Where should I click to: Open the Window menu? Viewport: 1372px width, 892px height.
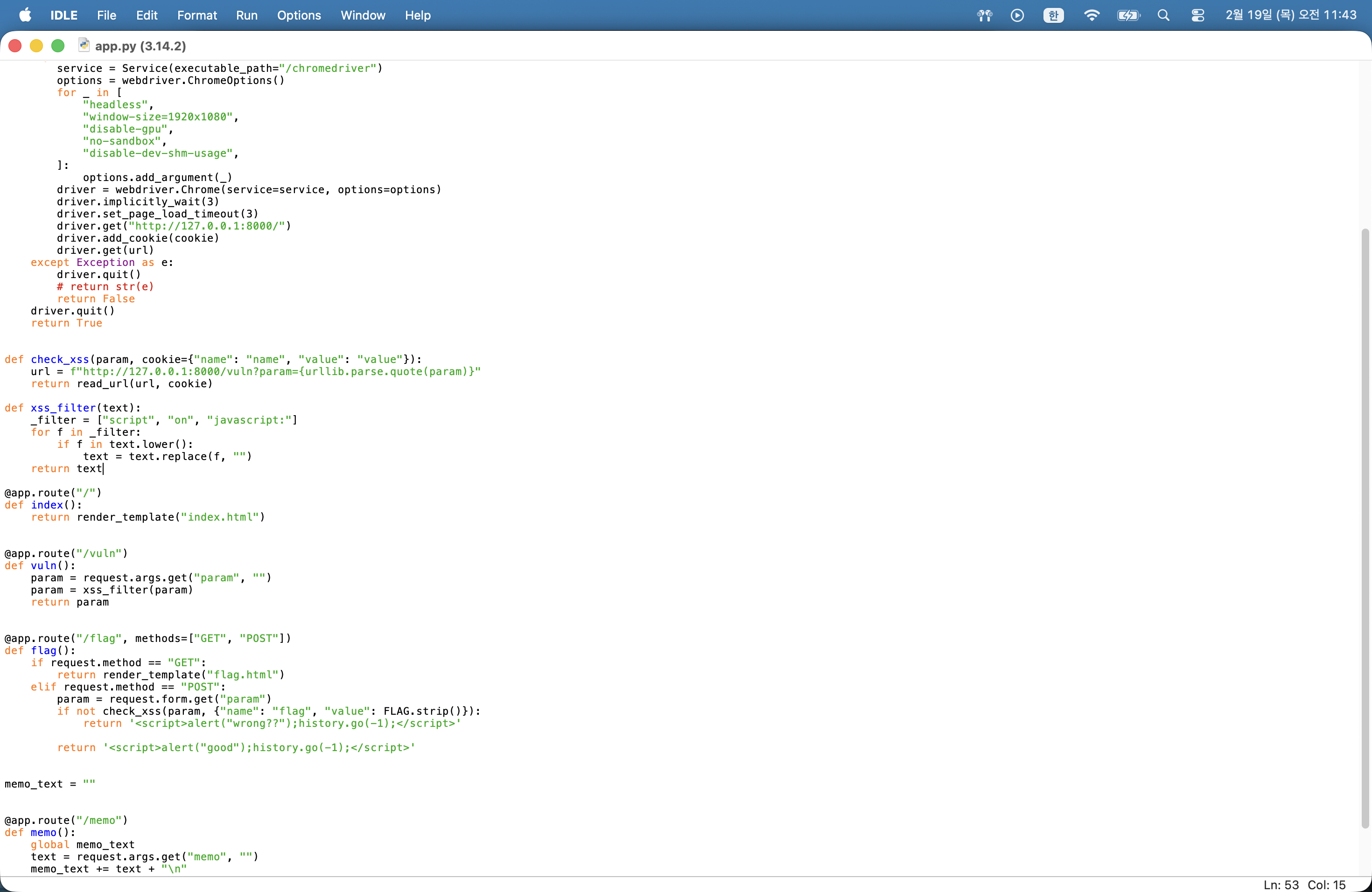pyautogui.click(x=363, y=15)
